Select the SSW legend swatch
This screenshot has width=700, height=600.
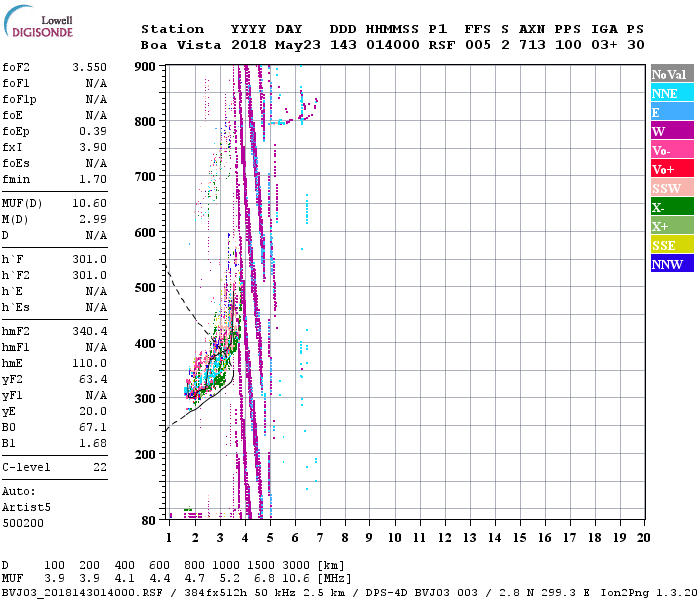(x=672, y=188)
